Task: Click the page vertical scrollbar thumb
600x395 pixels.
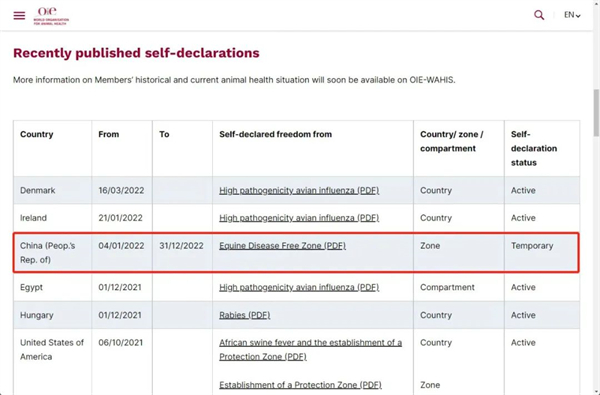Action: (596, 113)
